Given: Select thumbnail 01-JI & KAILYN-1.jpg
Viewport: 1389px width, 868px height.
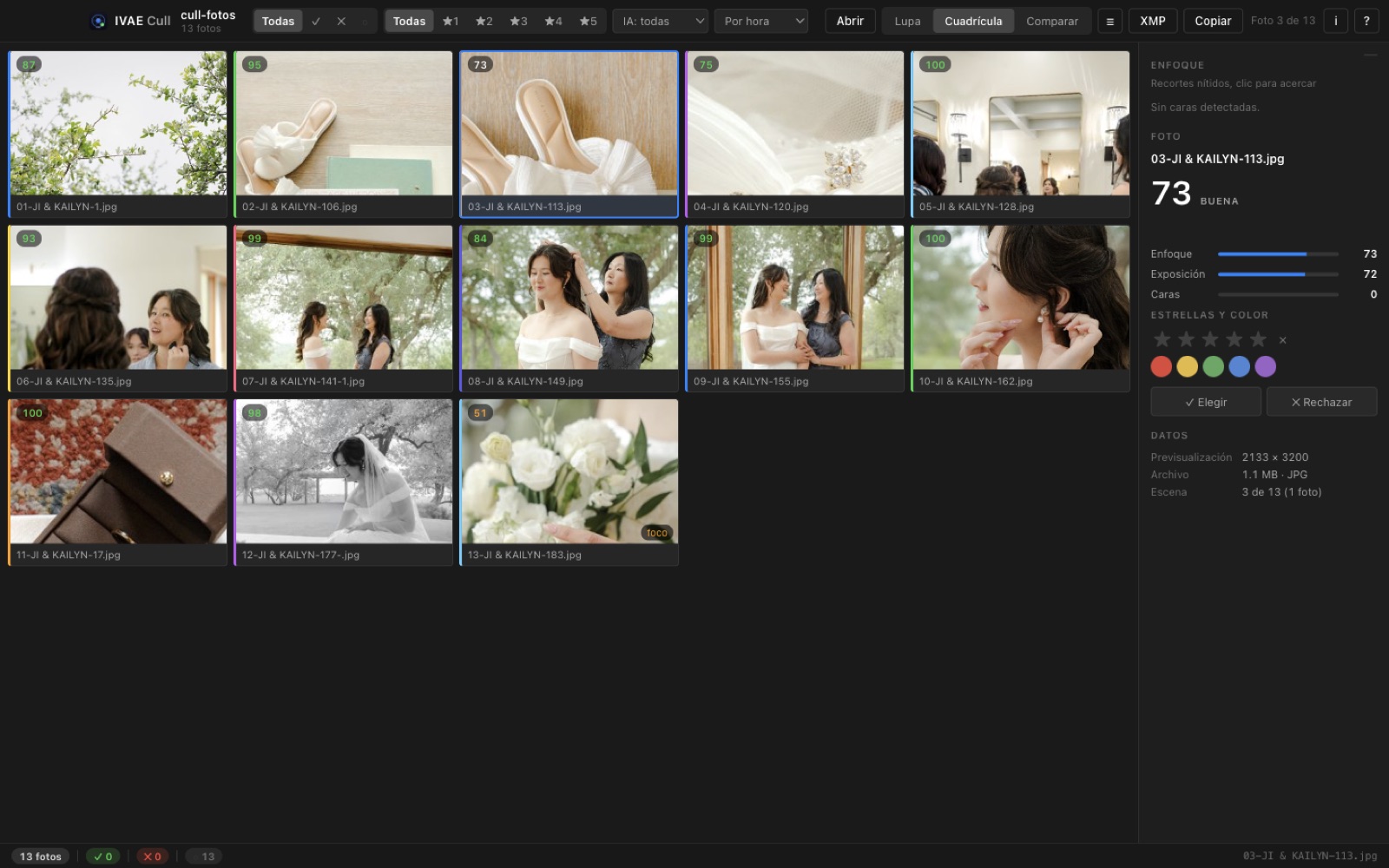Looking at the screenshot, I should (x=118, y=134).
